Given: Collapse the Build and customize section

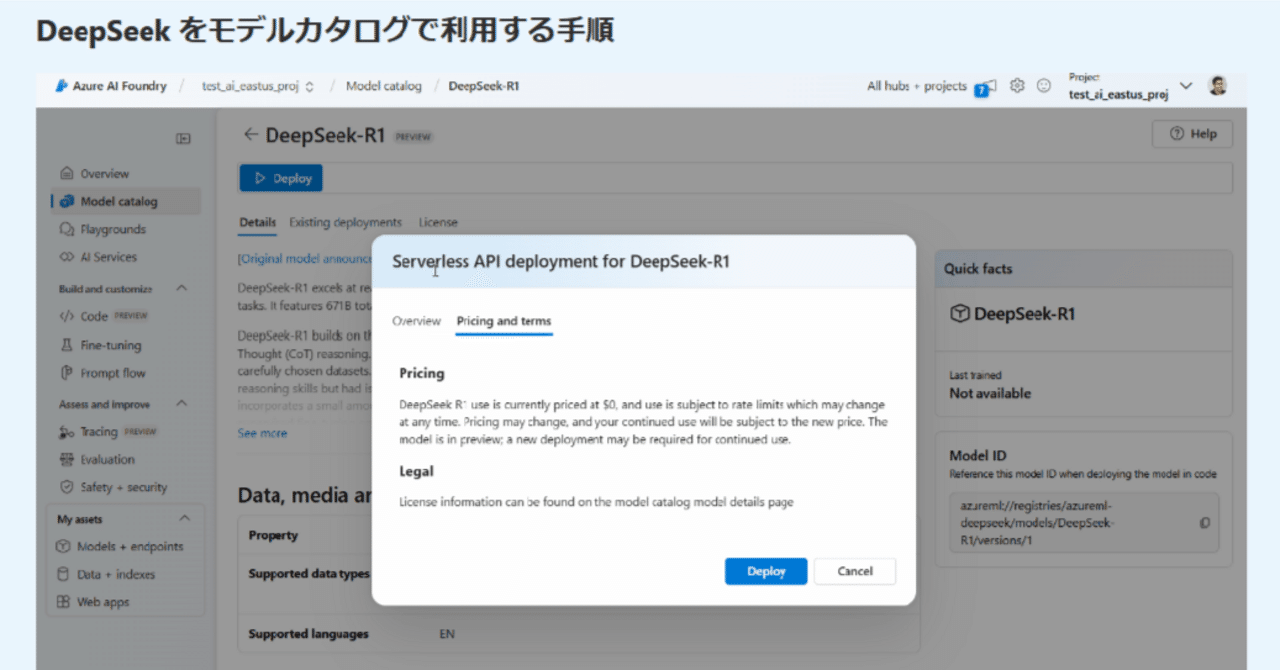Looking at the screenshot, I should pyautogui.click(x=179, y=288).
